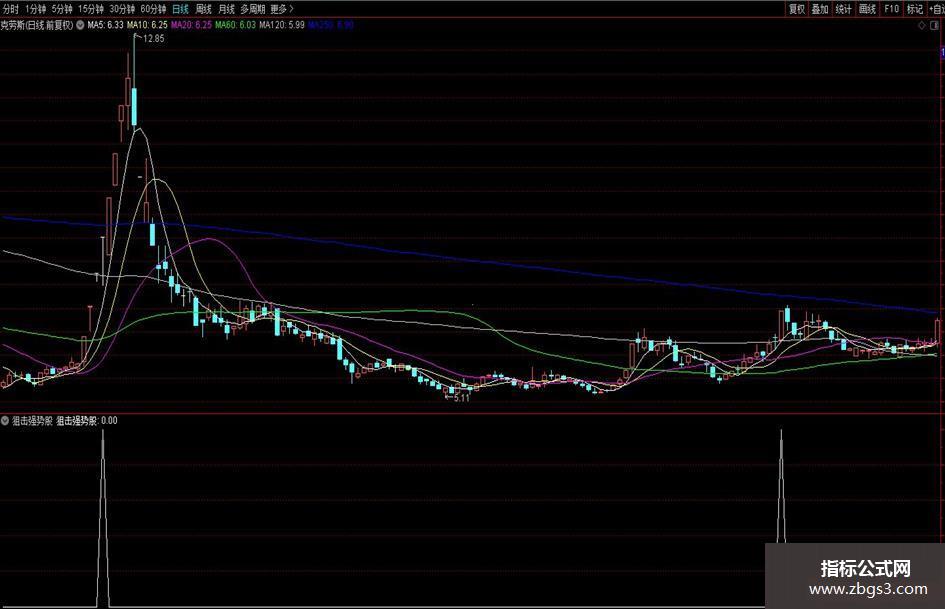945x609 pixels.
Task: Click the blue MA250 label
Action: tap(331, 25)
